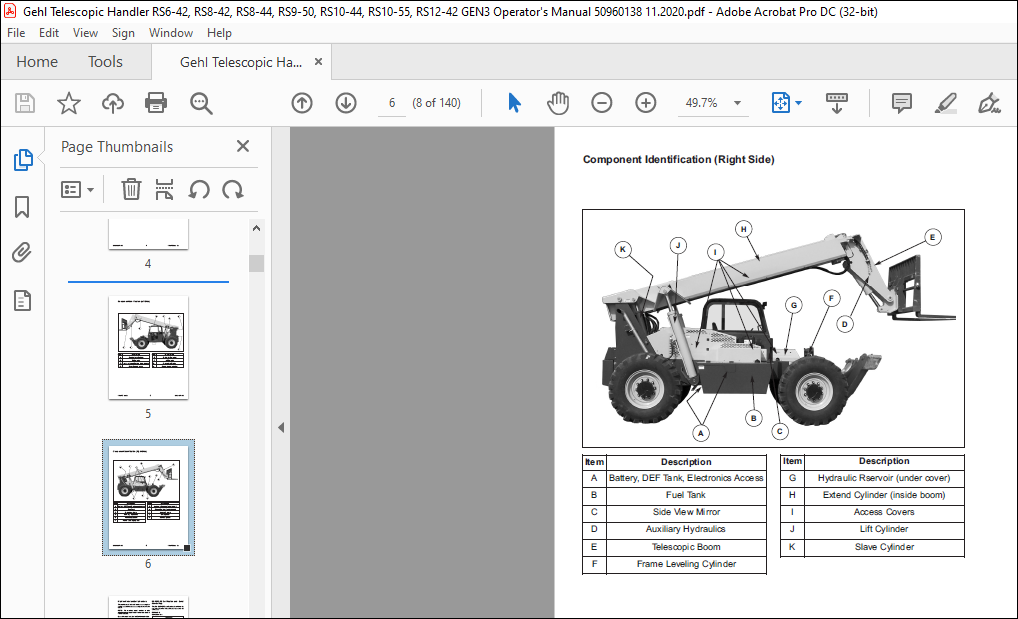Screen dimensions: 1018x619
Task: Open the File menu
Action: pos(16,32)
